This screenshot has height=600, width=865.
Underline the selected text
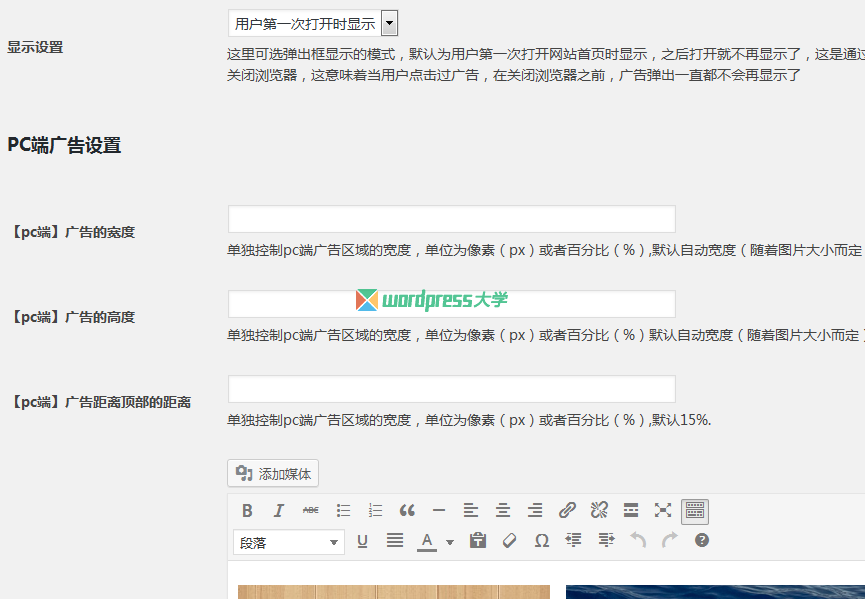tap(362, 541)
